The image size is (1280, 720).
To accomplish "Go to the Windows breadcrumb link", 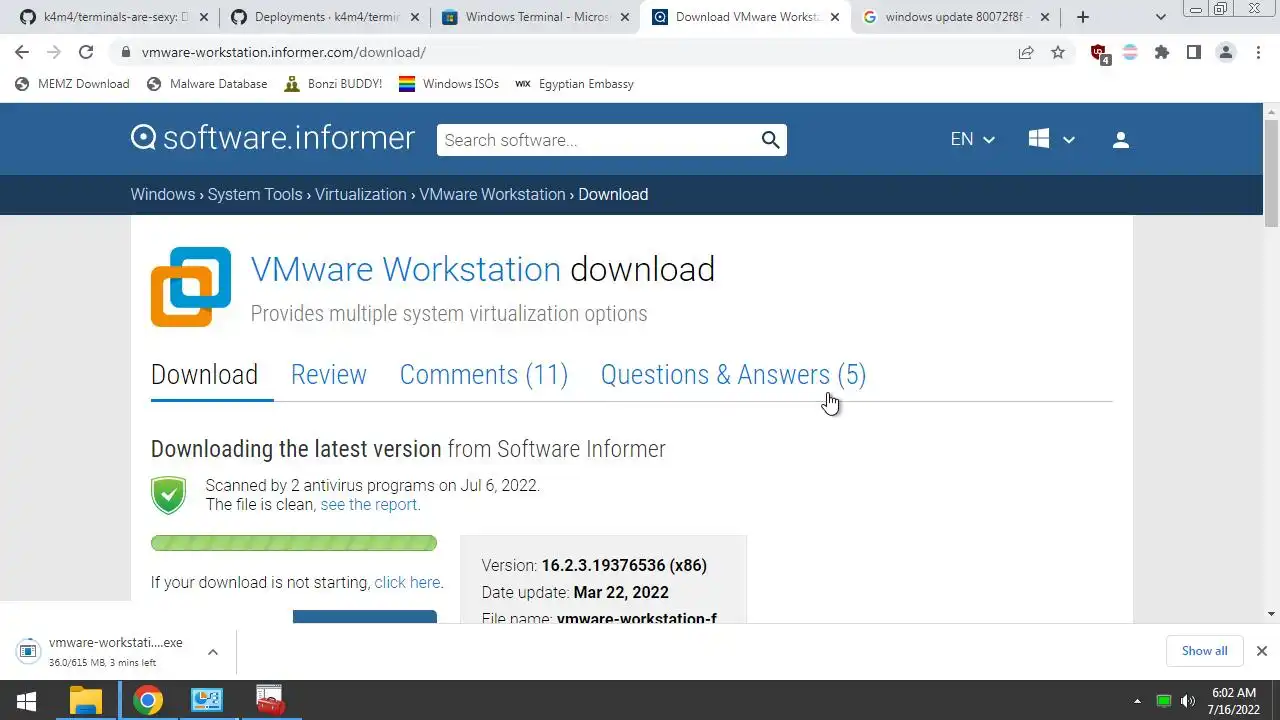I will click(163, 194).
